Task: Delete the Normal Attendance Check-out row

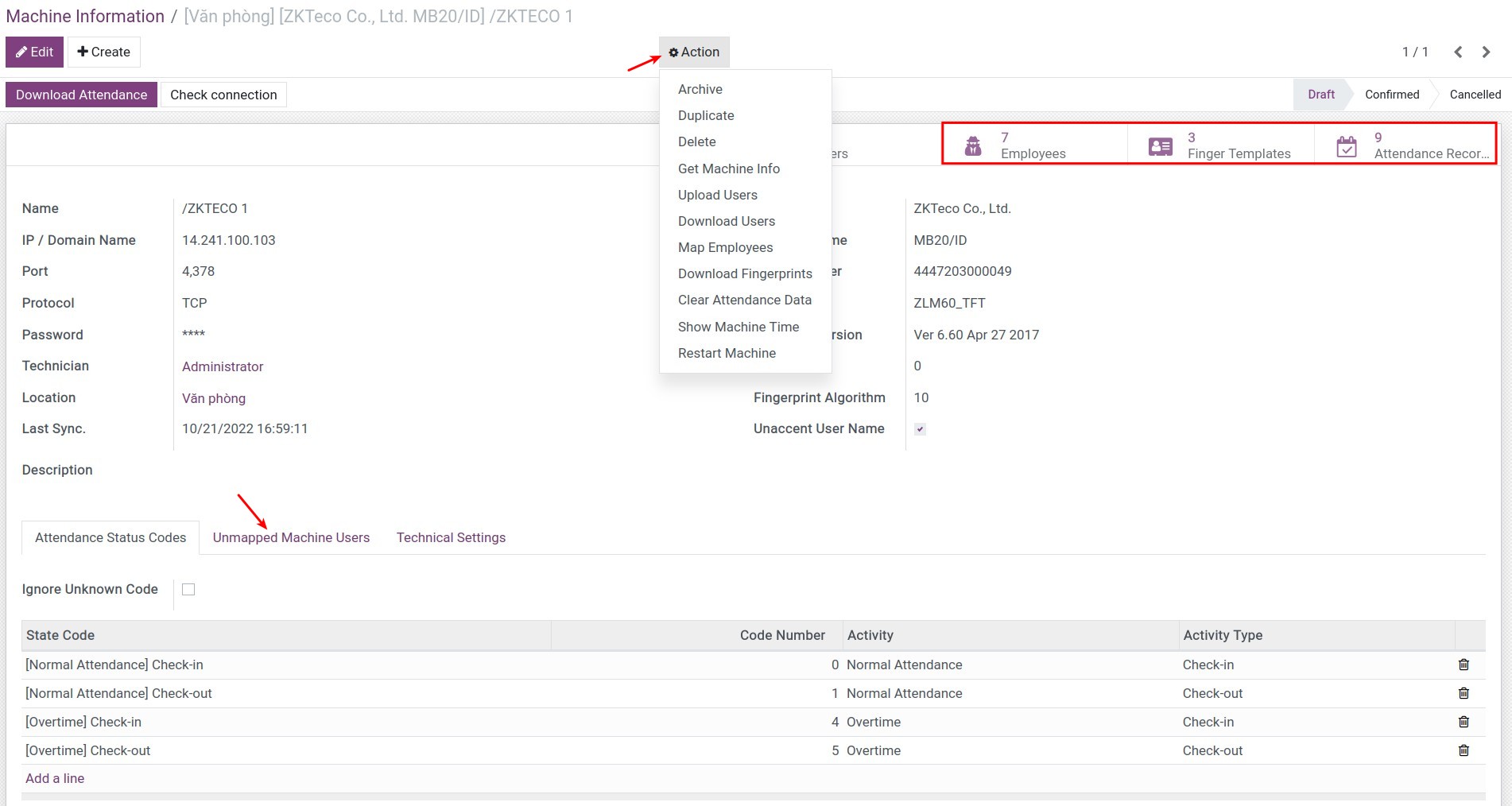Action: coord(1464,693)
